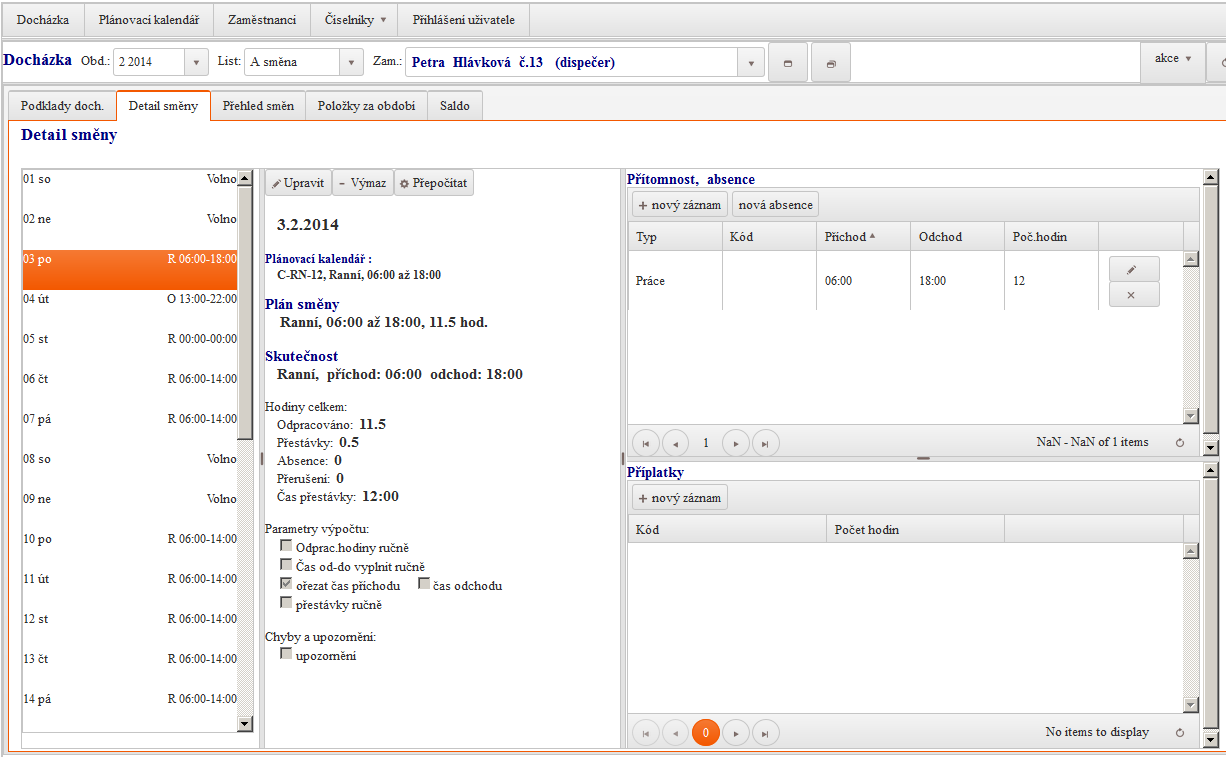Screen dimensions: 1226x757
Task: Toggle the 'ořezat čas příchodu' checkbox
Action: (286, 584)
